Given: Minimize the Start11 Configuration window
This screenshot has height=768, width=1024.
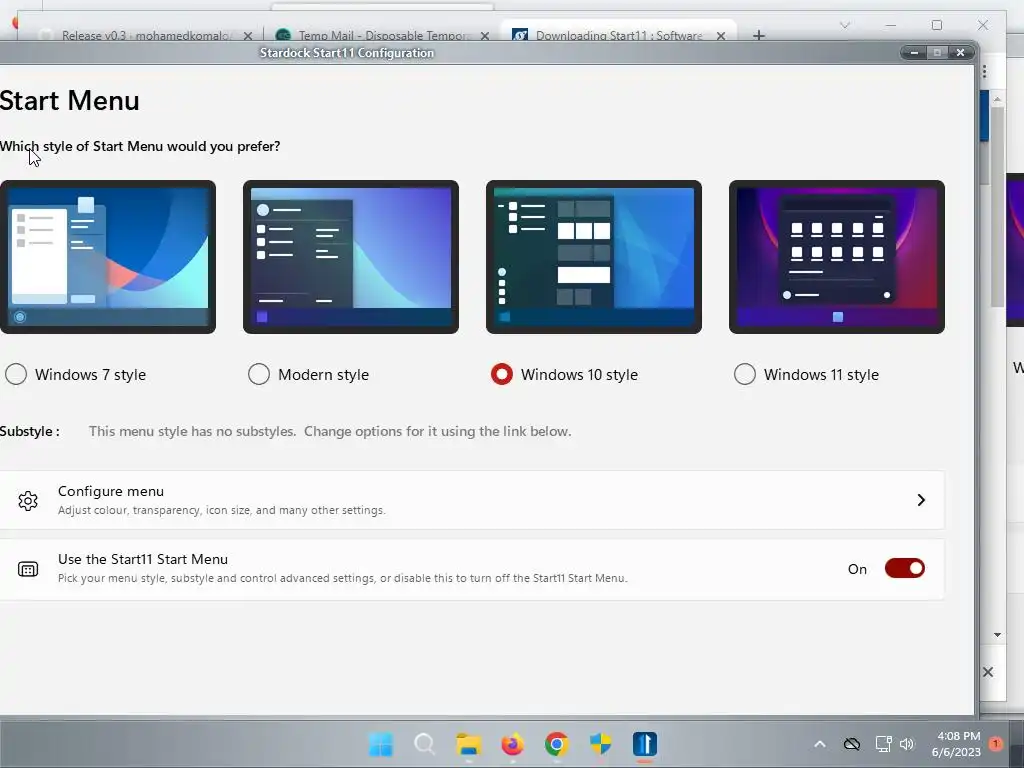Looking at the screenshot, I should (x=914, y=52).
